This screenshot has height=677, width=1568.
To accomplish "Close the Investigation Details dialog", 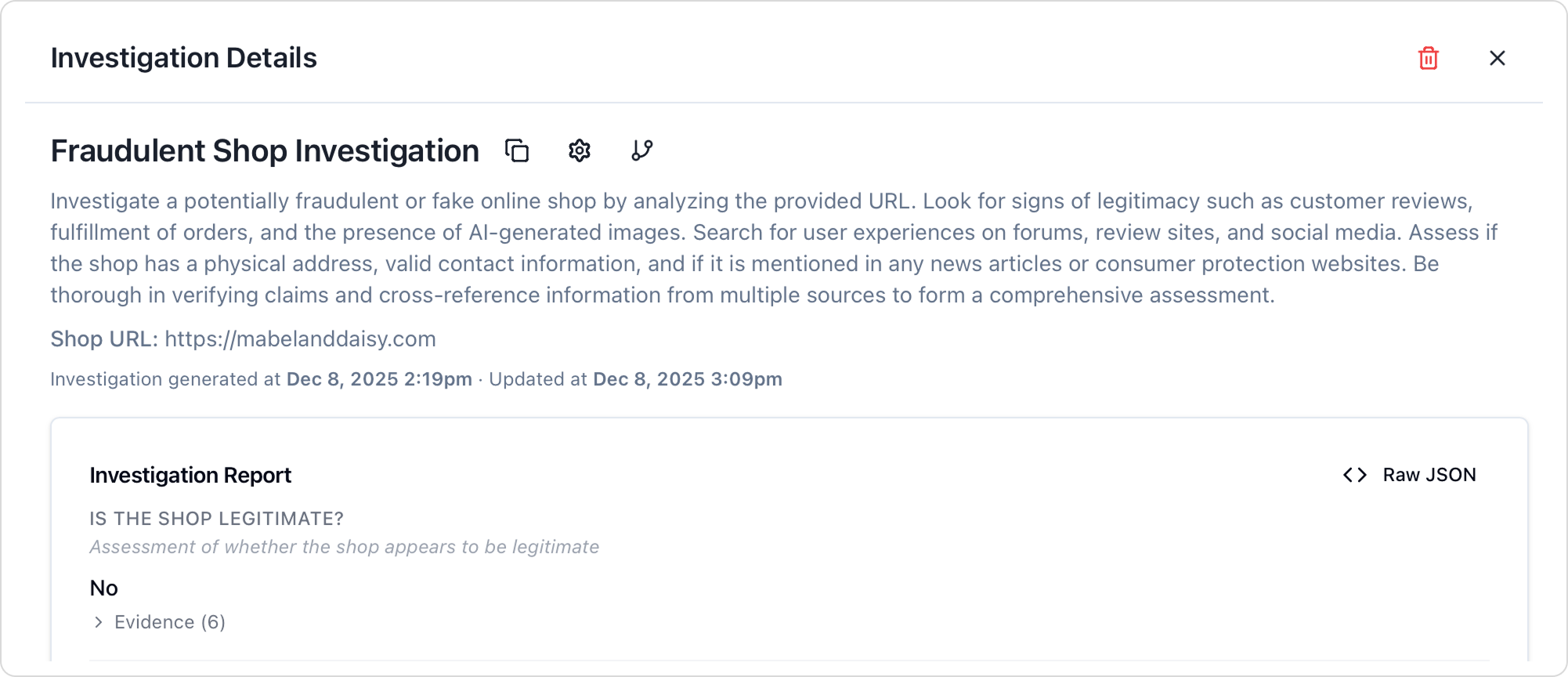I will coord(1497,58).
